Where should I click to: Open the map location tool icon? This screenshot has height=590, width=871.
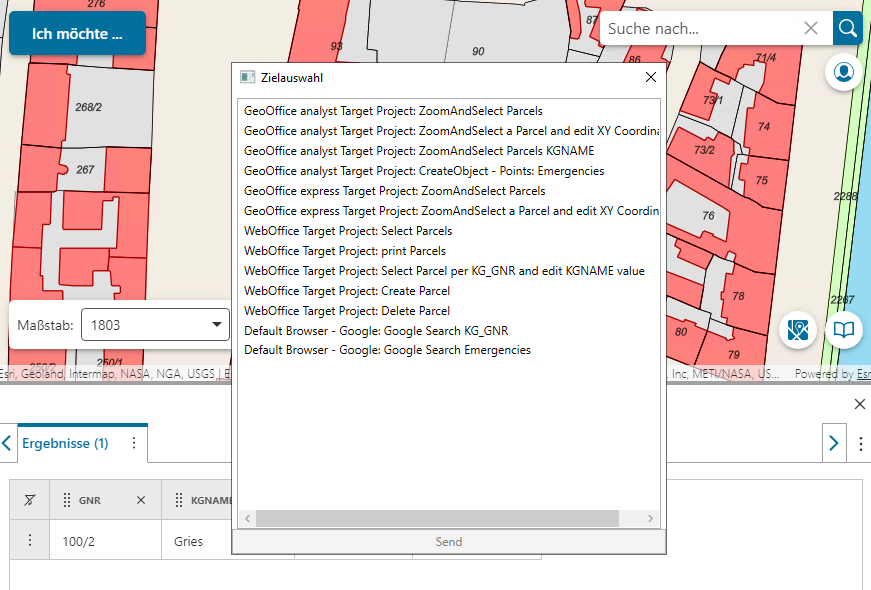798,330
